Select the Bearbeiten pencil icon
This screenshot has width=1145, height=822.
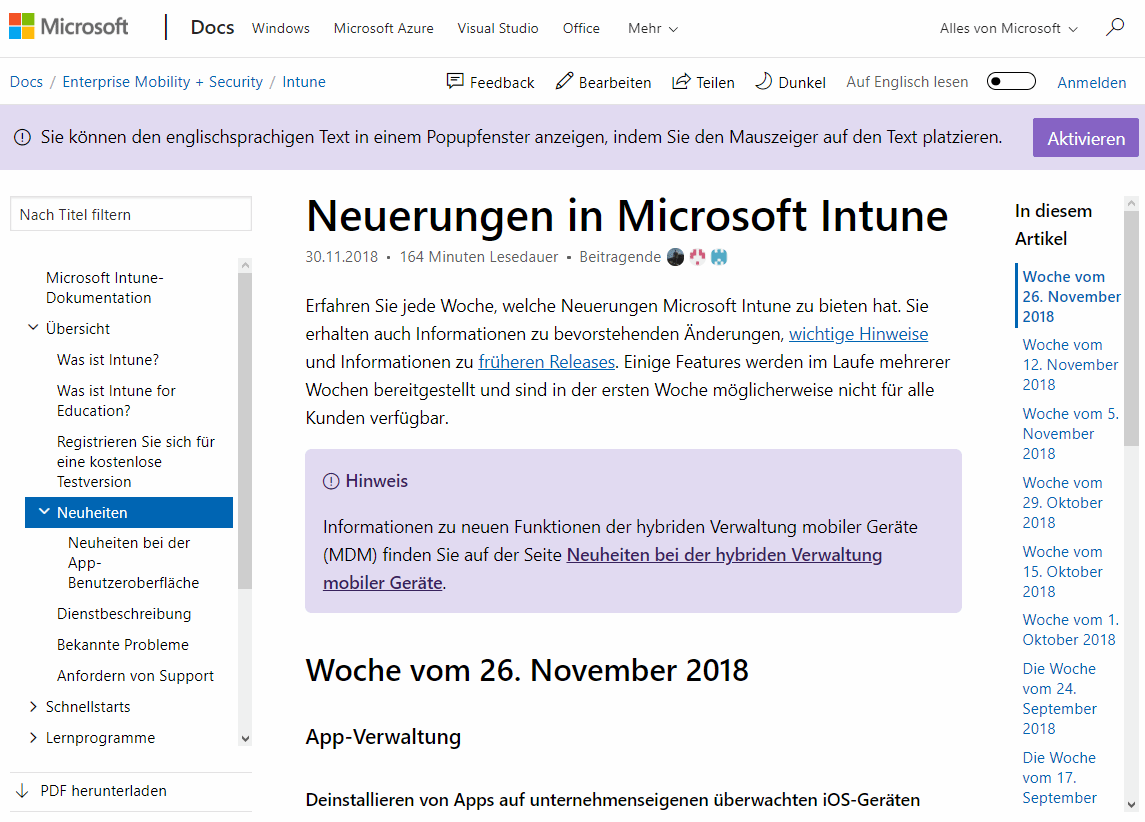pos(563,81)
